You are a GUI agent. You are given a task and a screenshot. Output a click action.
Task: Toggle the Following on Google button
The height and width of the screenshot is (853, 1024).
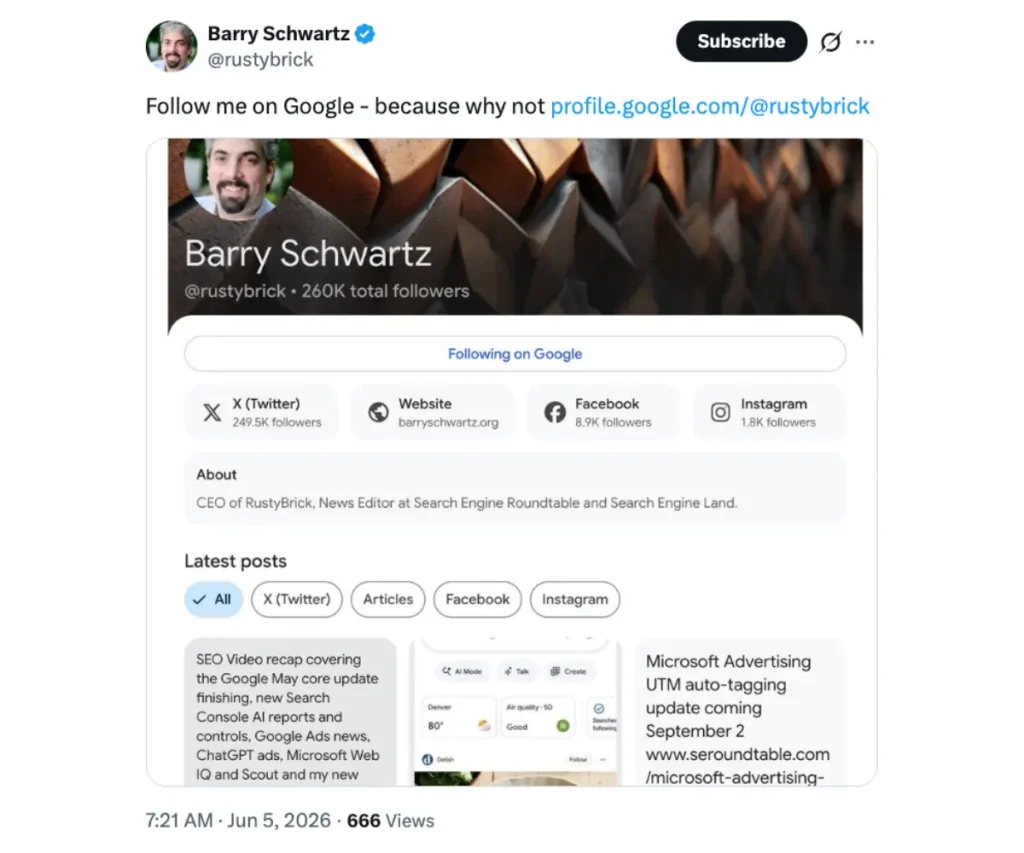[x=515, y=354]
